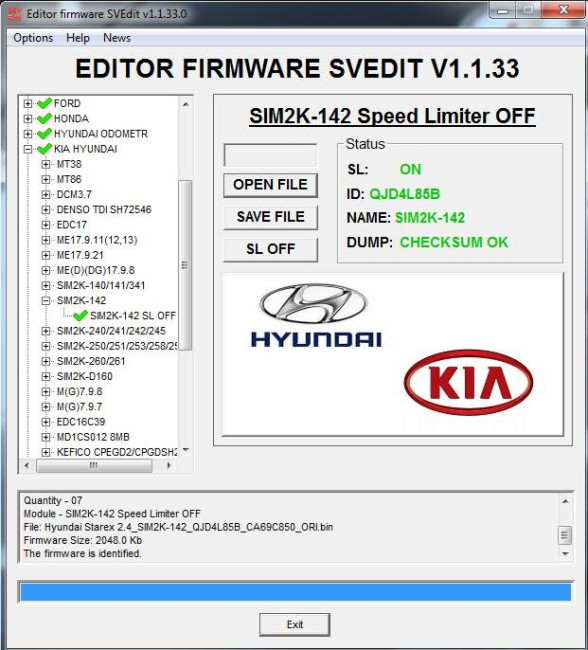Expand the SIM2K-140/141/341 node
Screen dimensions: 588x650
point(46,286)
